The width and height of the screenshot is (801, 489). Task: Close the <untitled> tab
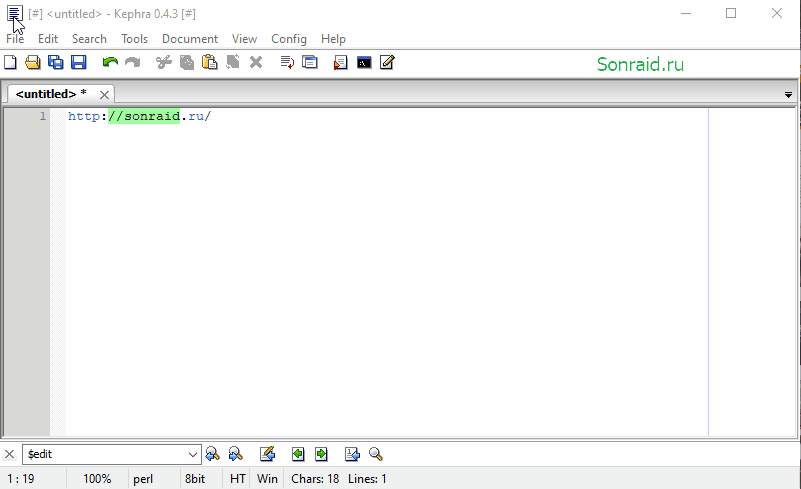(104, 95)
